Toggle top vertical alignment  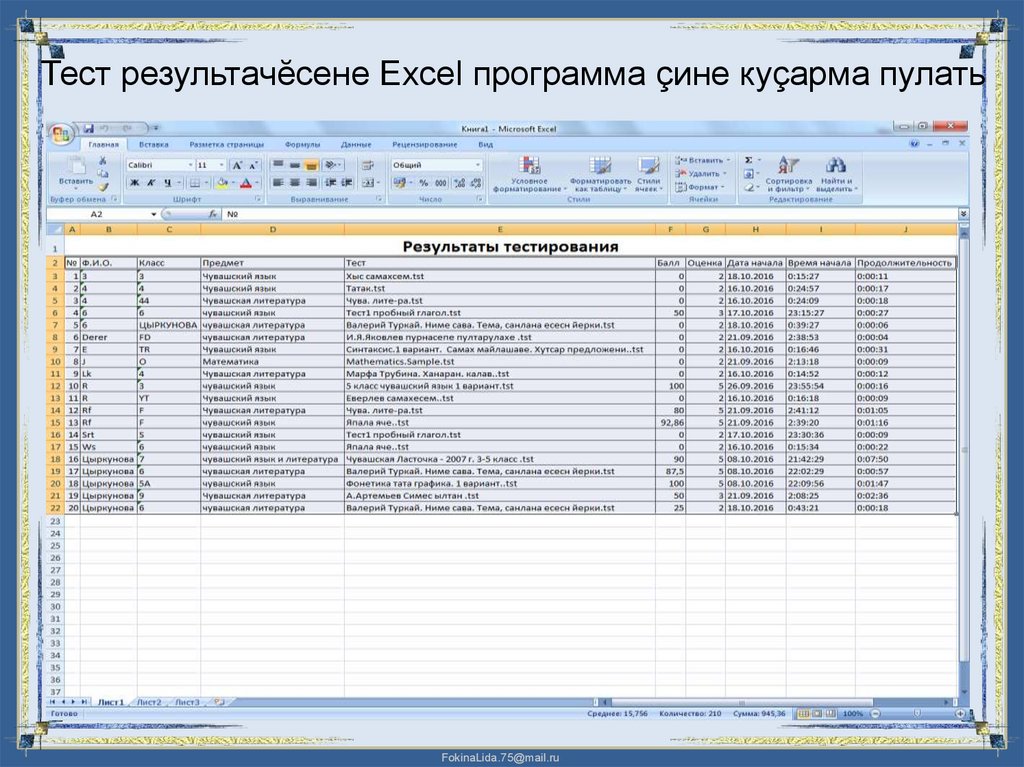point(278,165)
